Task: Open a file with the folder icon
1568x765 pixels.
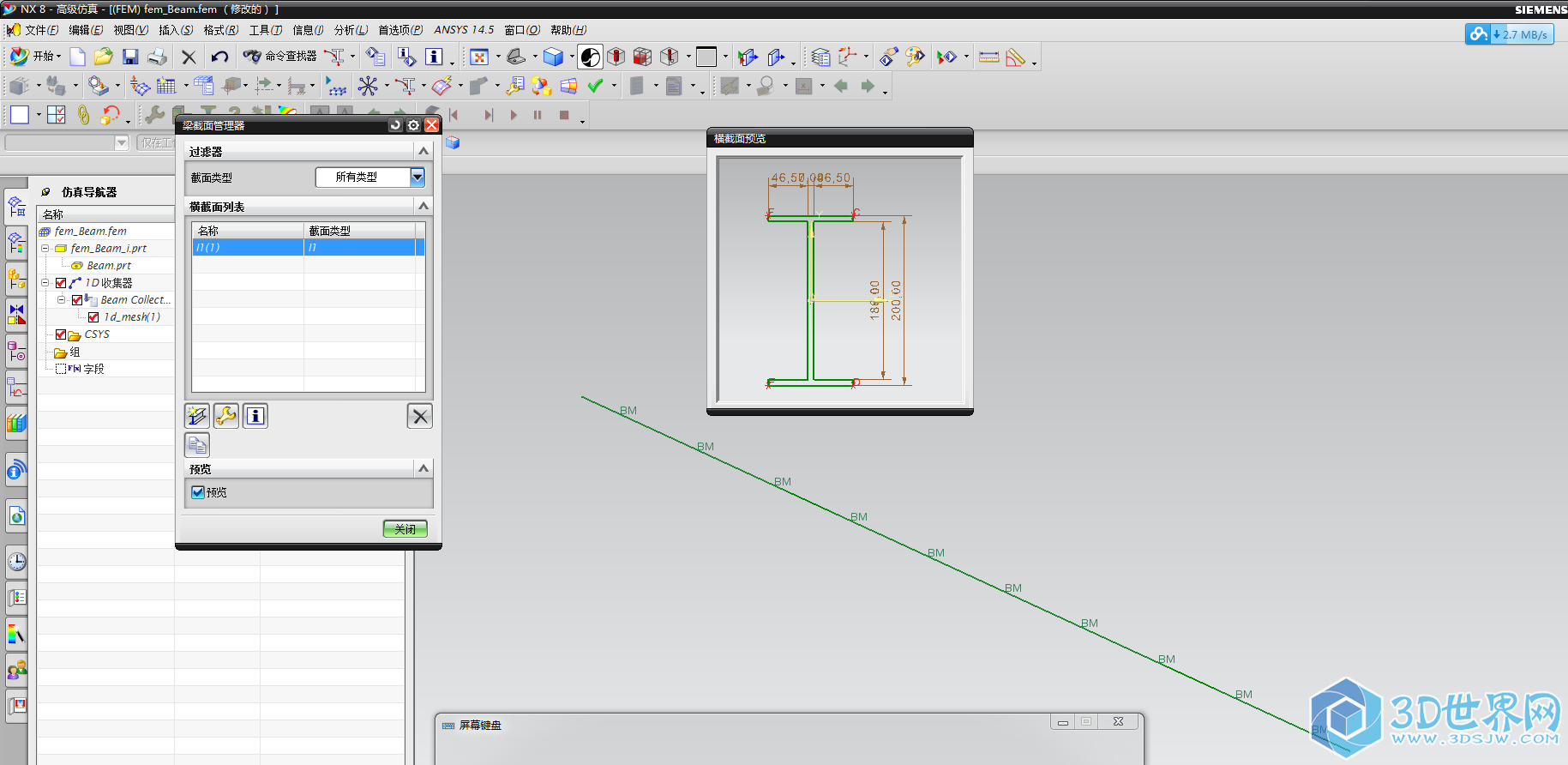Action: tap(104, 57)
